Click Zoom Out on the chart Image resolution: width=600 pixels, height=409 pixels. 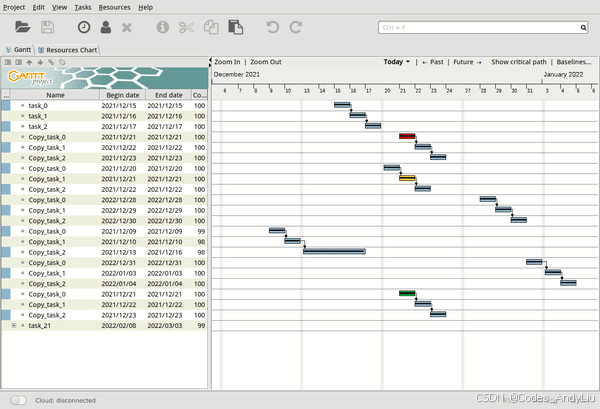click(266, 62)
